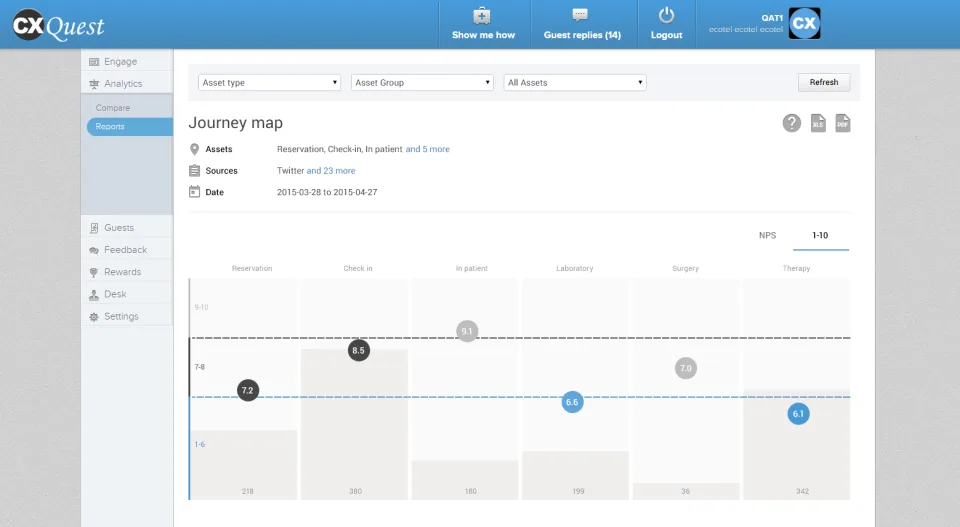
Task: Expand 'and 23 more' sources link
Action: click(331, 171)
